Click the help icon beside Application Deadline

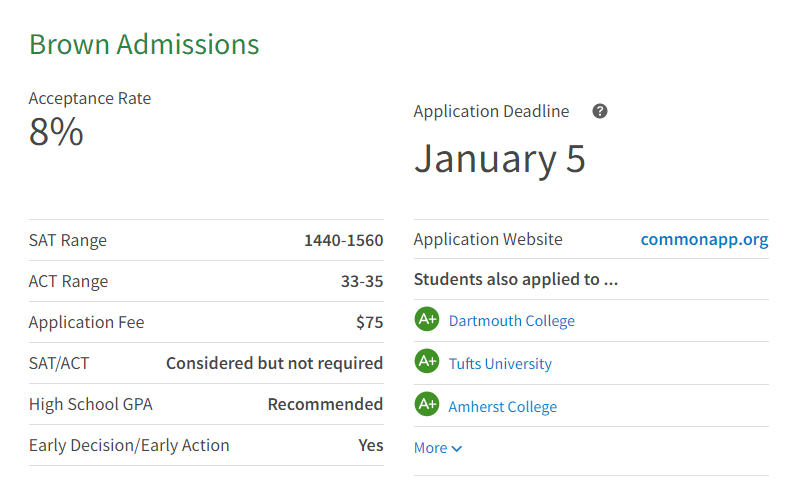[x=600, y=111]
